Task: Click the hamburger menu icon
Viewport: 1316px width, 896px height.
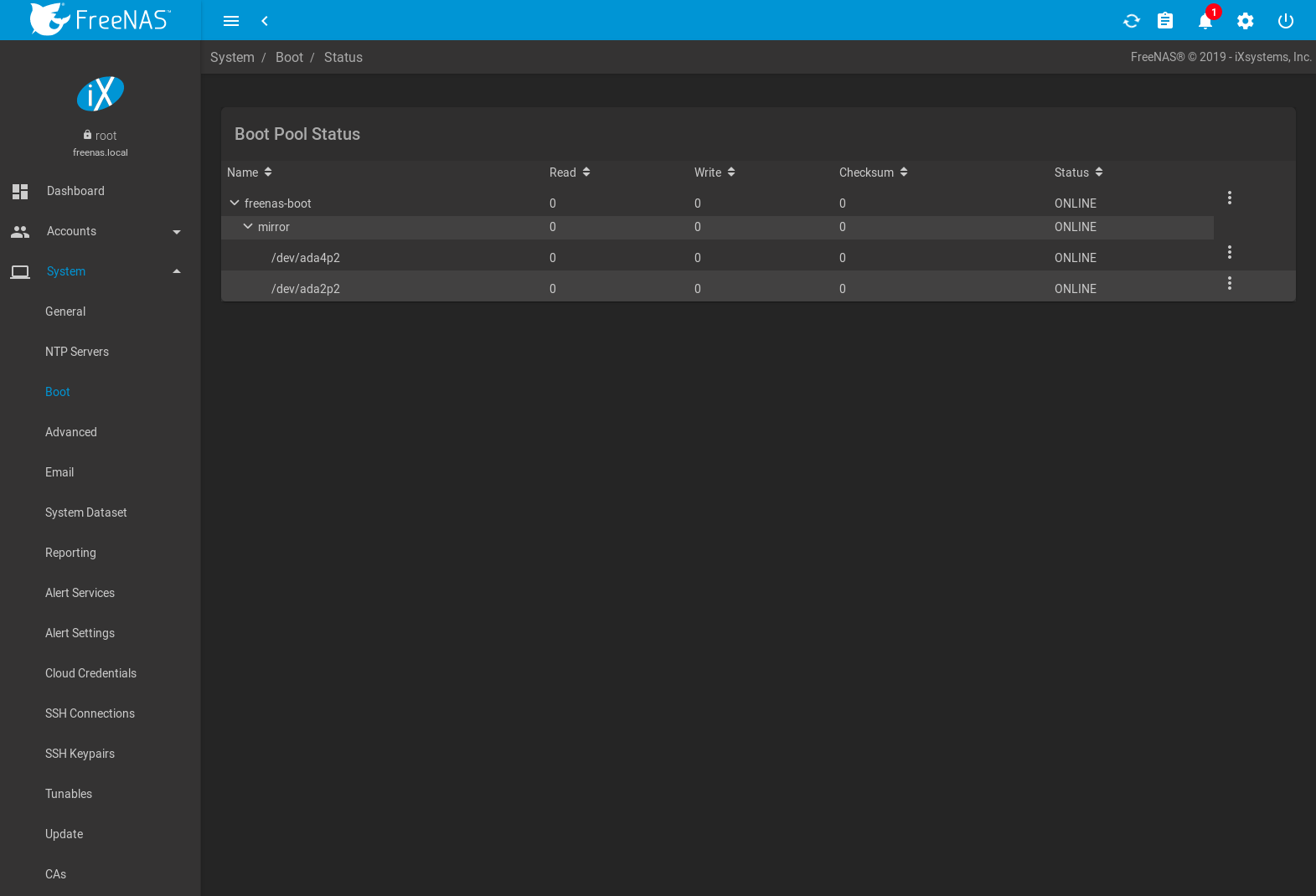Action: [231, 21]
